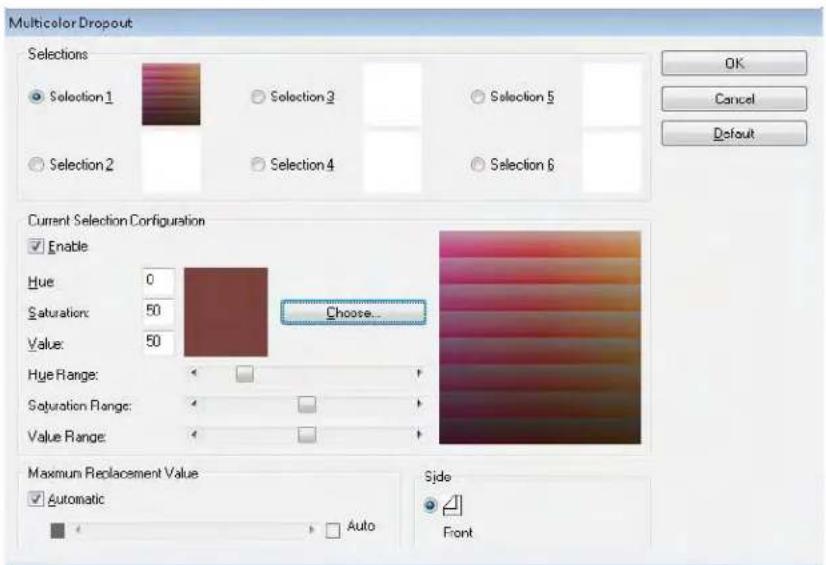This screenshot has height=565, width=826.
Task: Click the gray replacement value swatch
Action: click(x=57, y=530)
